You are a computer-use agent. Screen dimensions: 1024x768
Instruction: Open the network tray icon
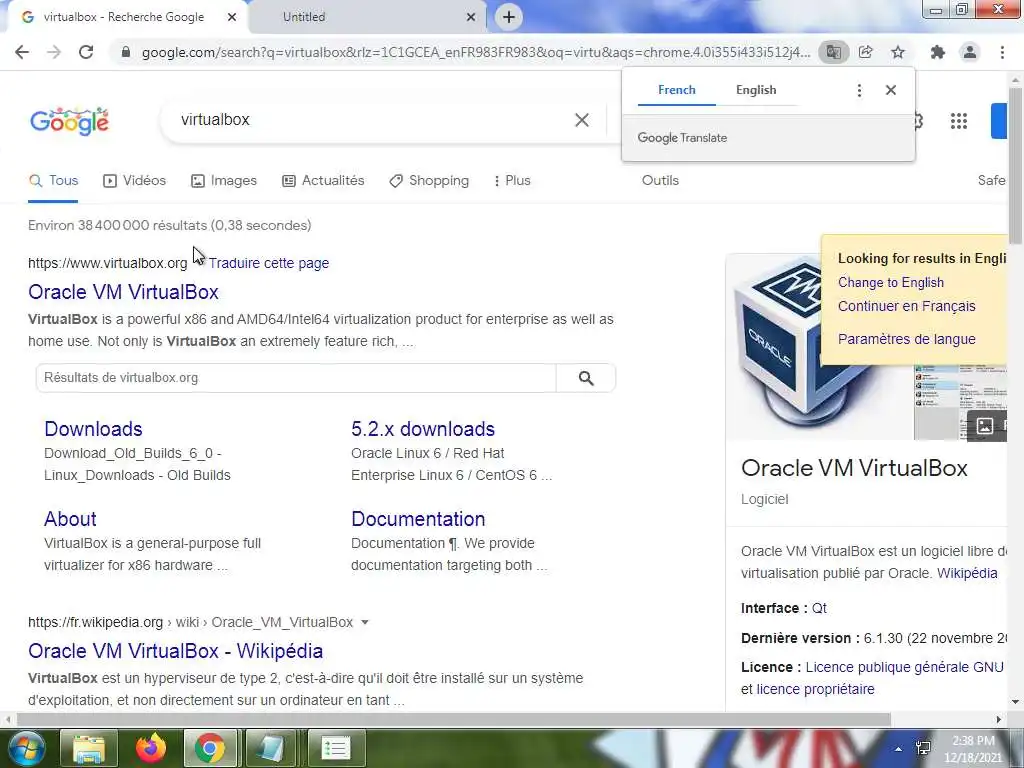(x=923, y=748)
